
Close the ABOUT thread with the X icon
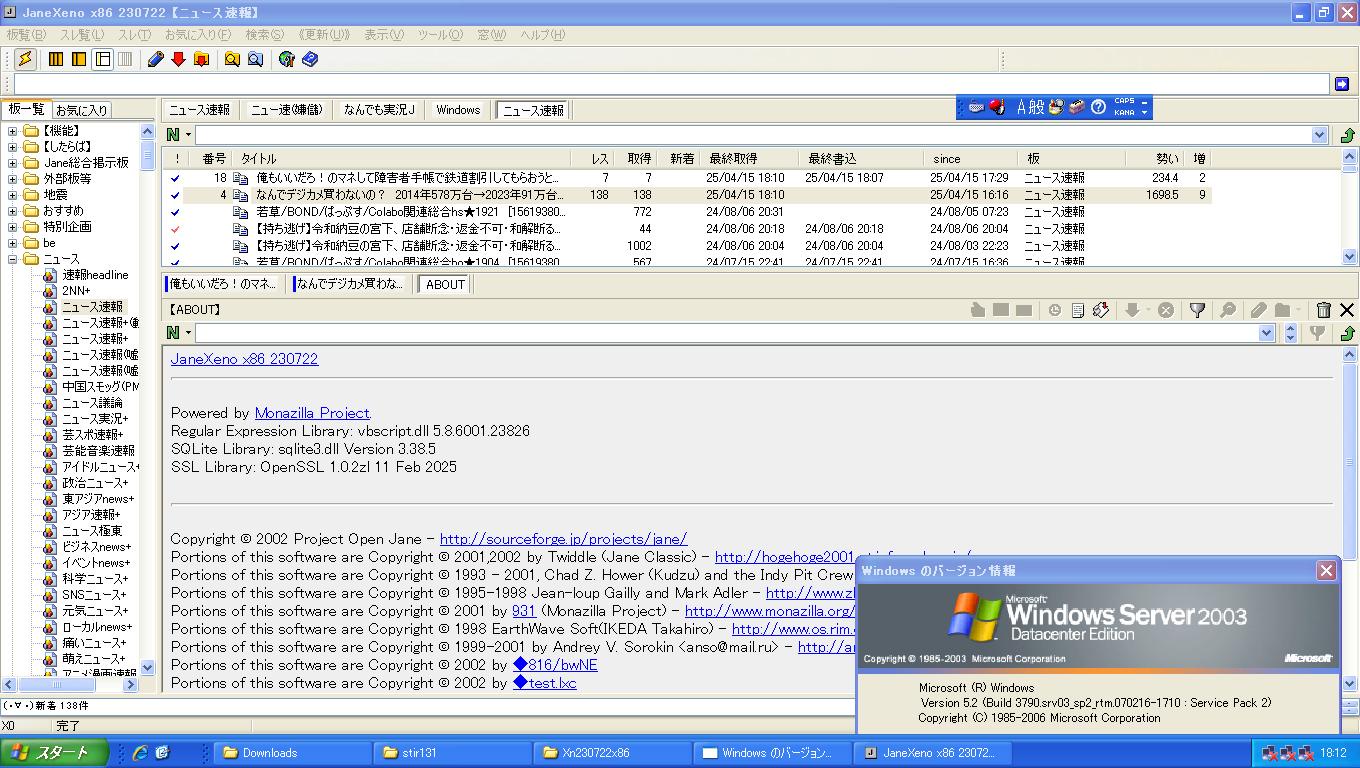coord(1346,310)
